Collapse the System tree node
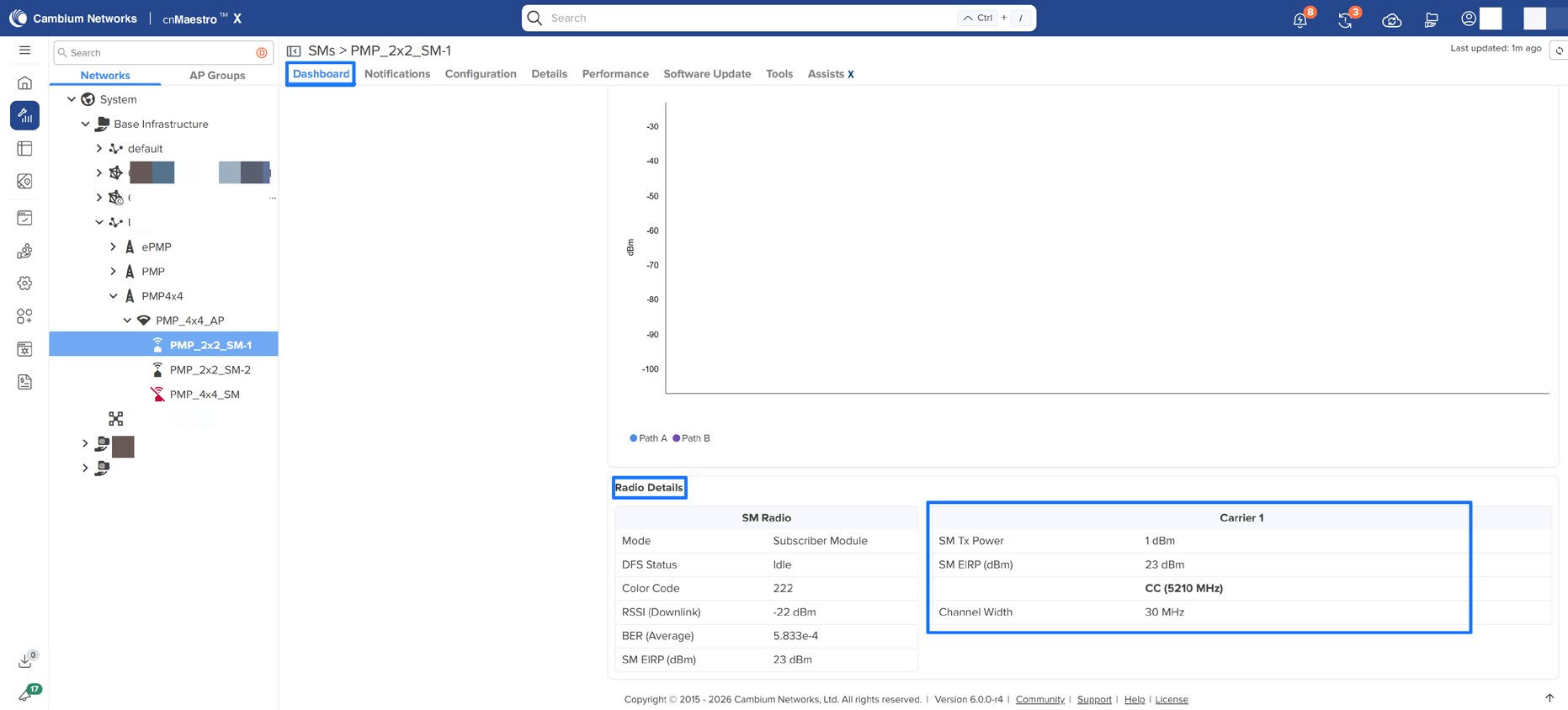Screen dimensions: 1568x710 (x=72, y=99)
